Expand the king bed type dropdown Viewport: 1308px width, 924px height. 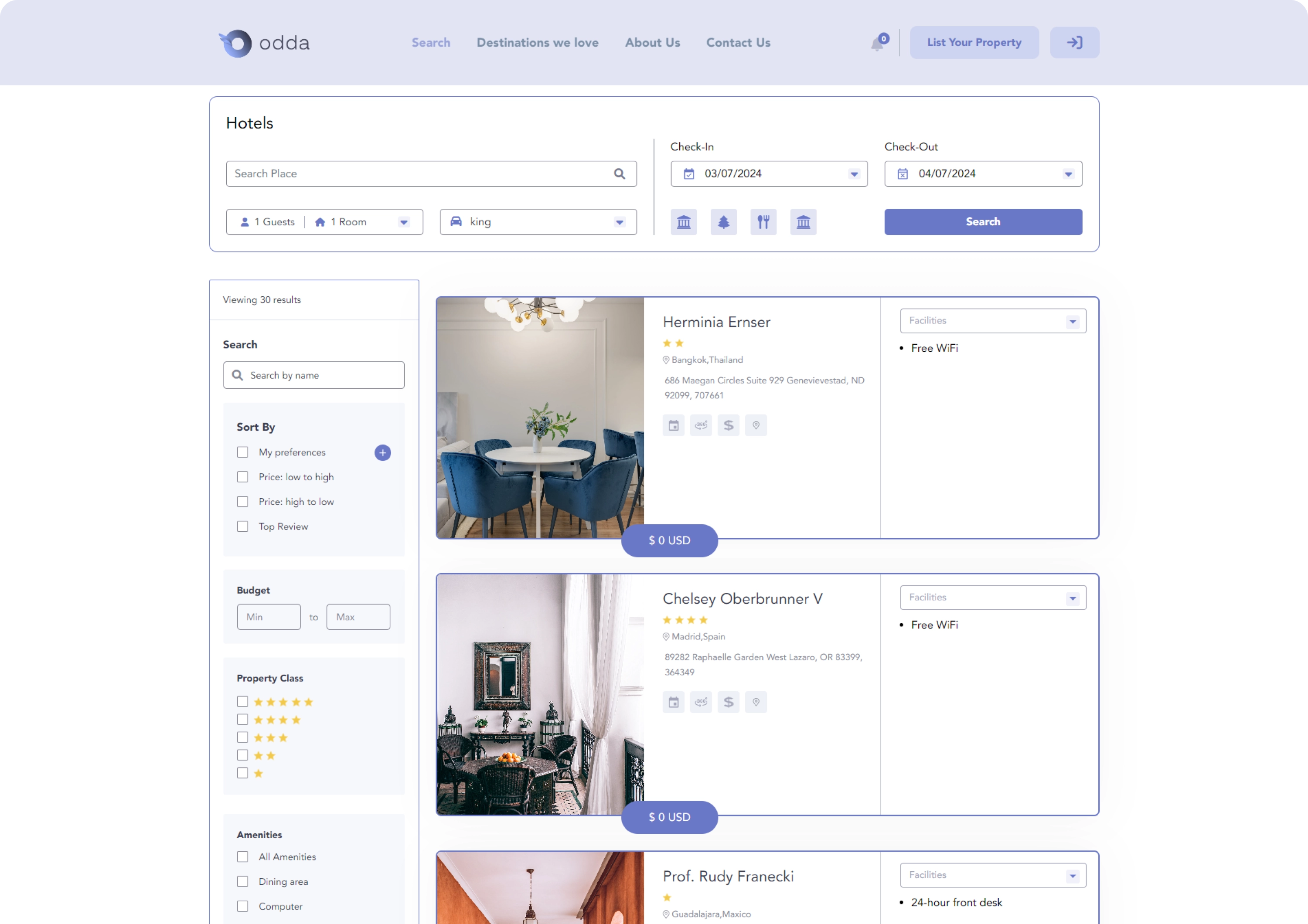(619, 222)
